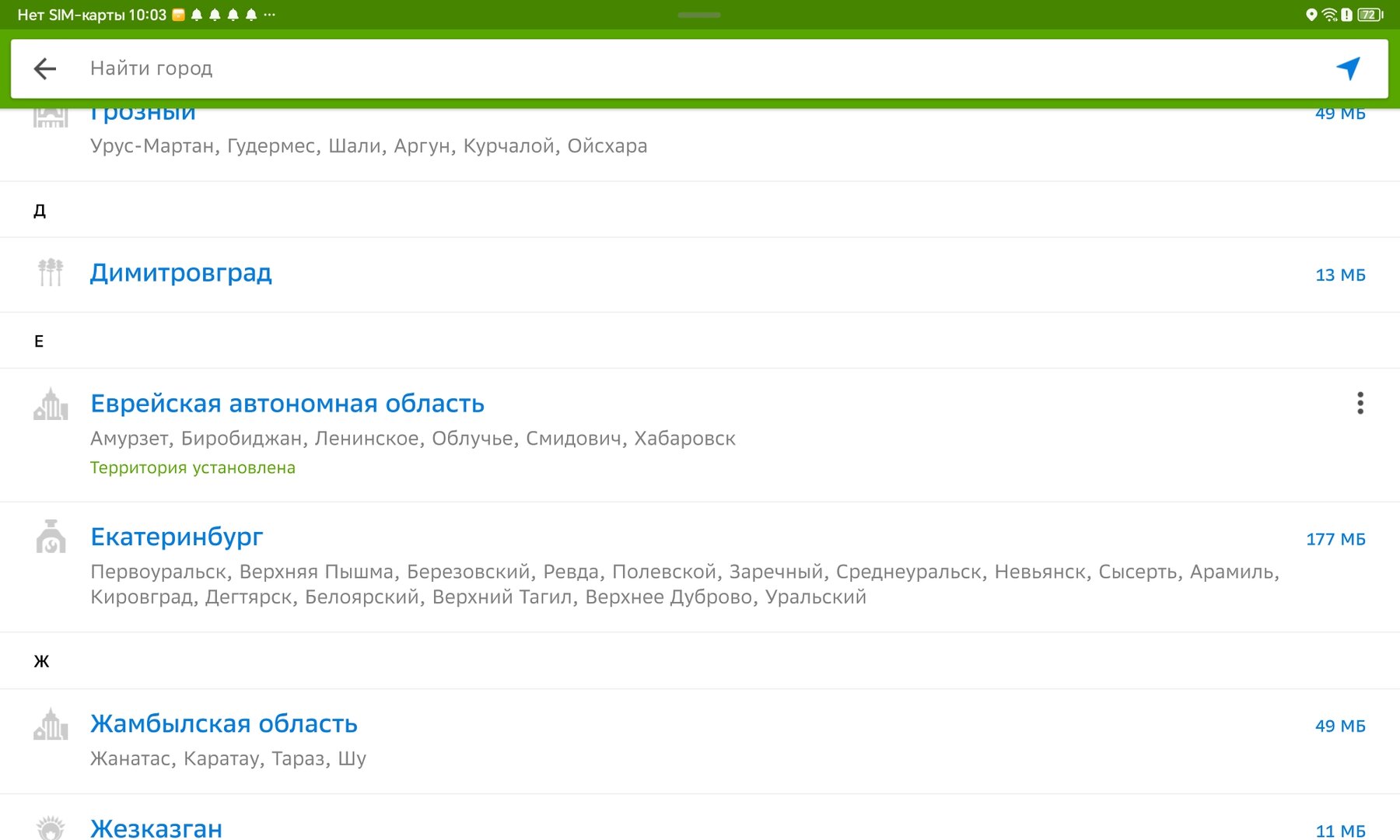This screenshot has width=1400, height=840.
Task: Focus the "Найти город" search field
Action: [x=622, y=68]
